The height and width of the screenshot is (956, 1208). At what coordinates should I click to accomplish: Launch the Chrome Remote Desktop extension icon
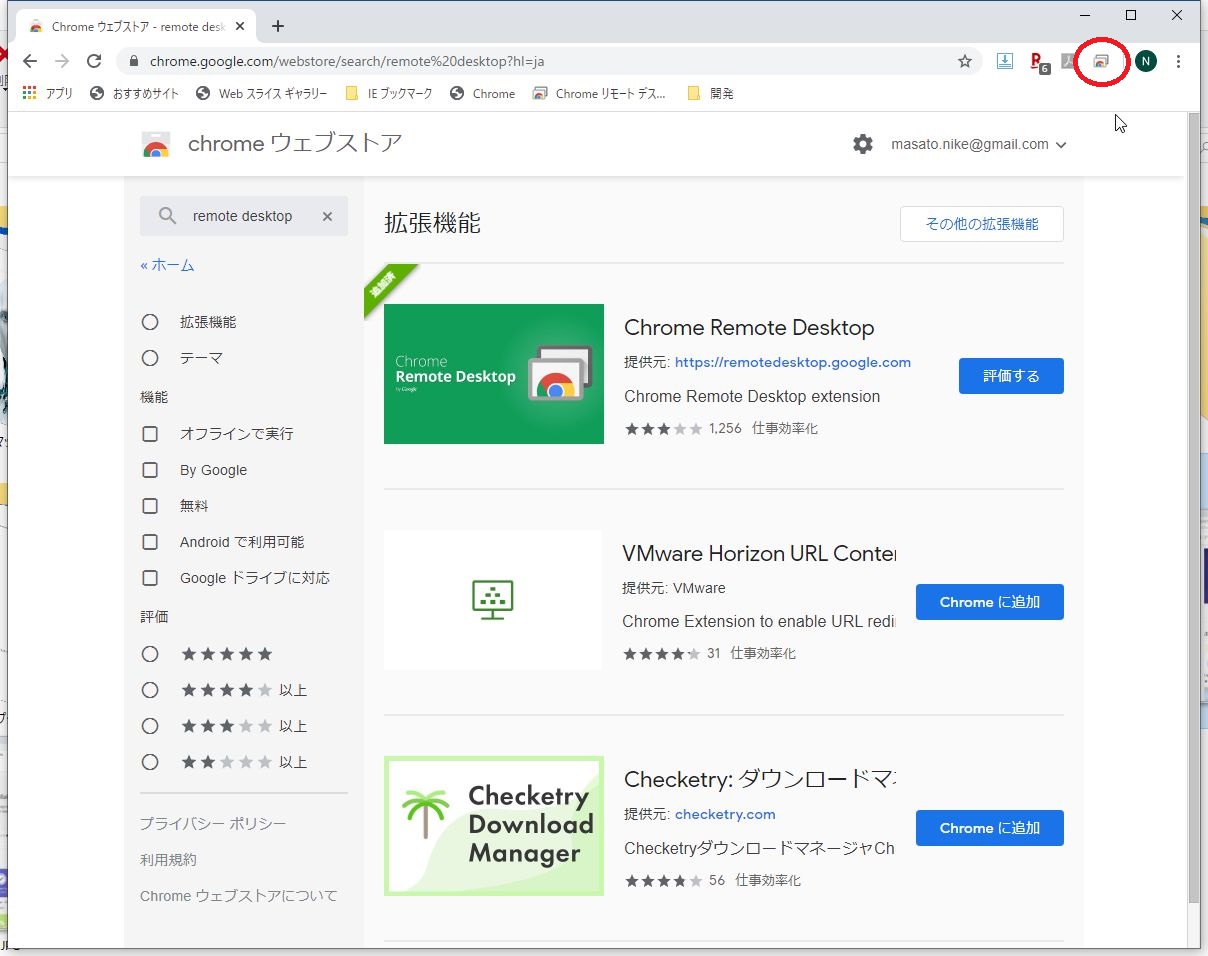click(x=1101, y=62)
